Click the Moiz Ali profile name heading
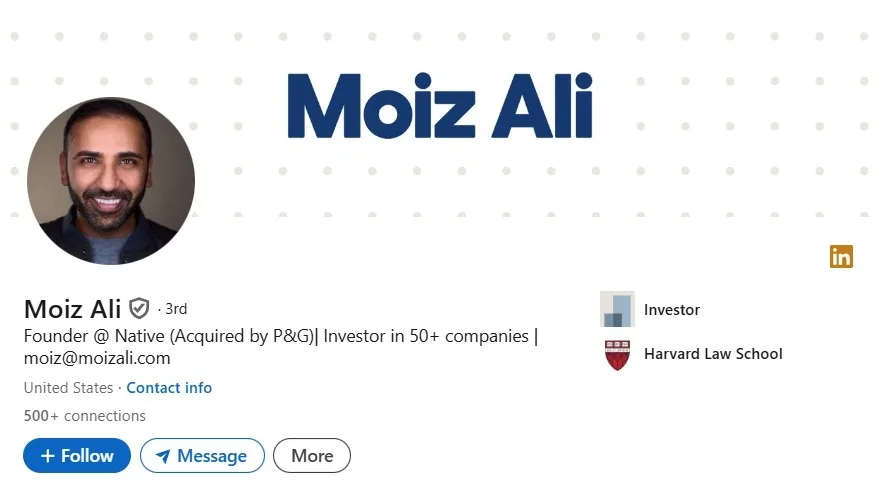This screenshot has width=878, height=496. click(x=72, y=308)
